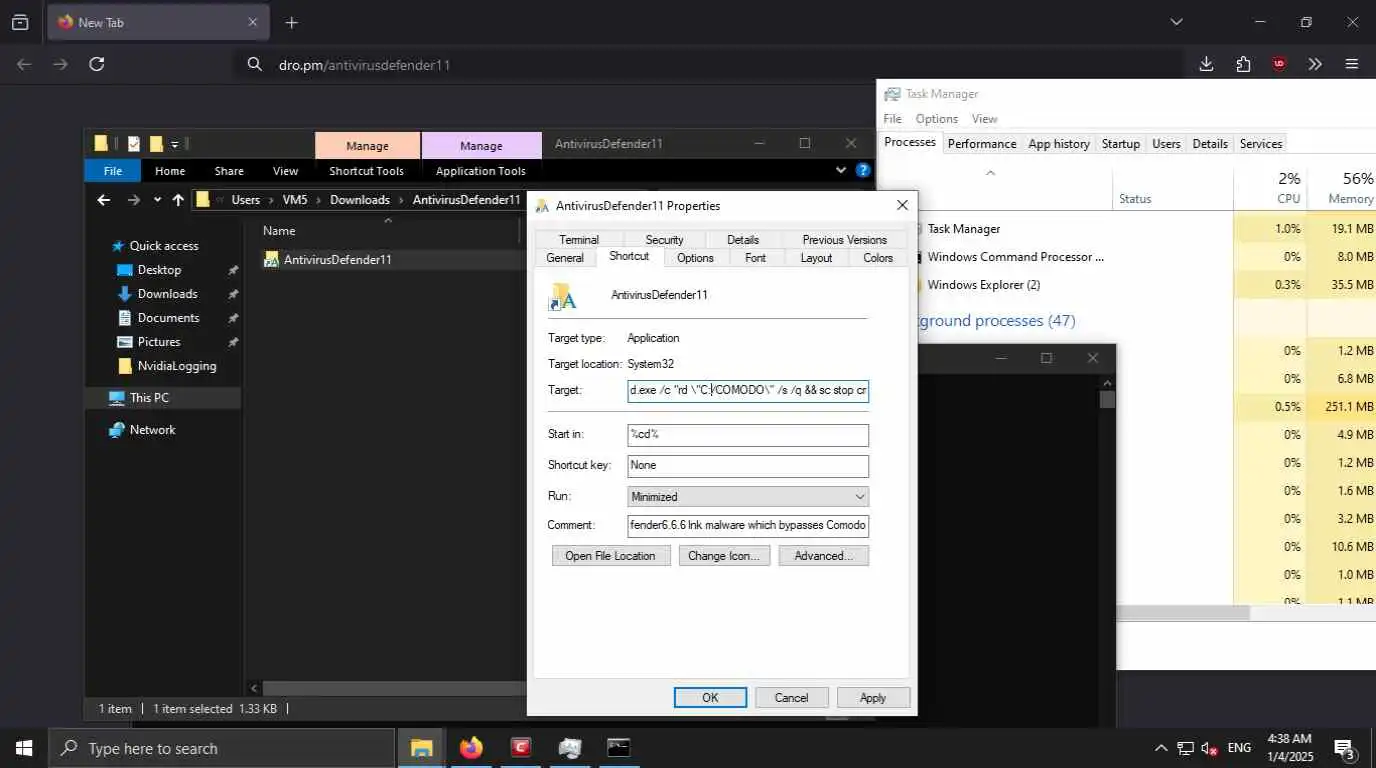Select This PC in navigation pane

(149, 398)
